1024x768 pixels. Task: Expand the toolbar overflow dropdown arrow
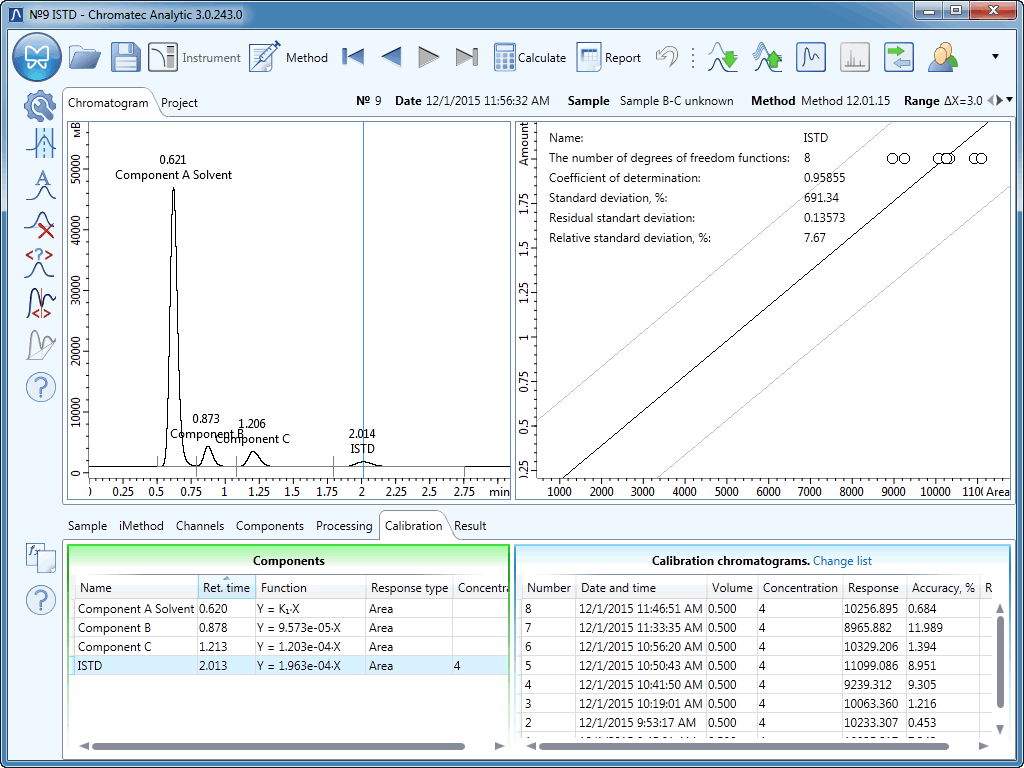point(995,57)
